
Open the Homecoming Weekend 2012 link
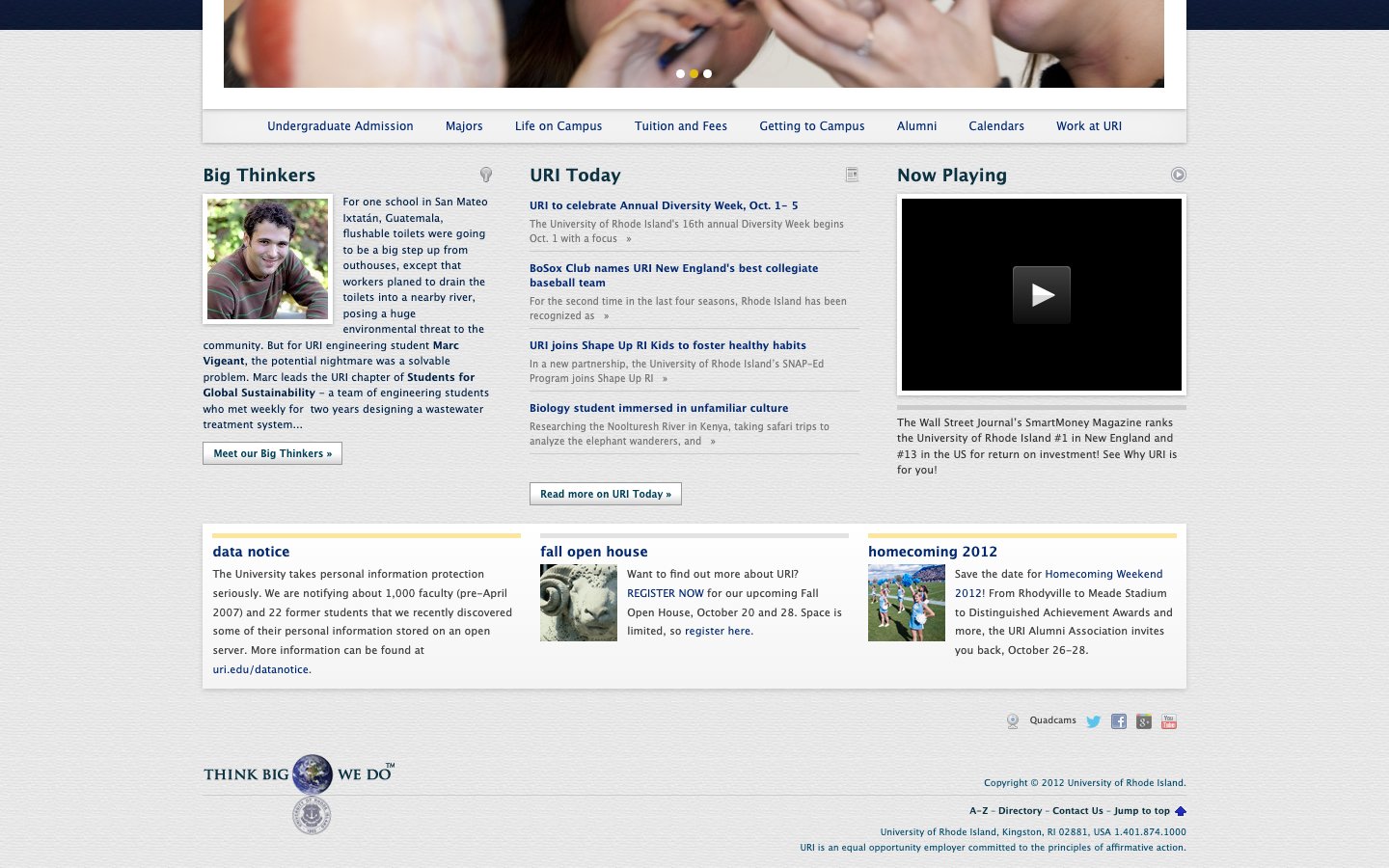coord(1058,583)
